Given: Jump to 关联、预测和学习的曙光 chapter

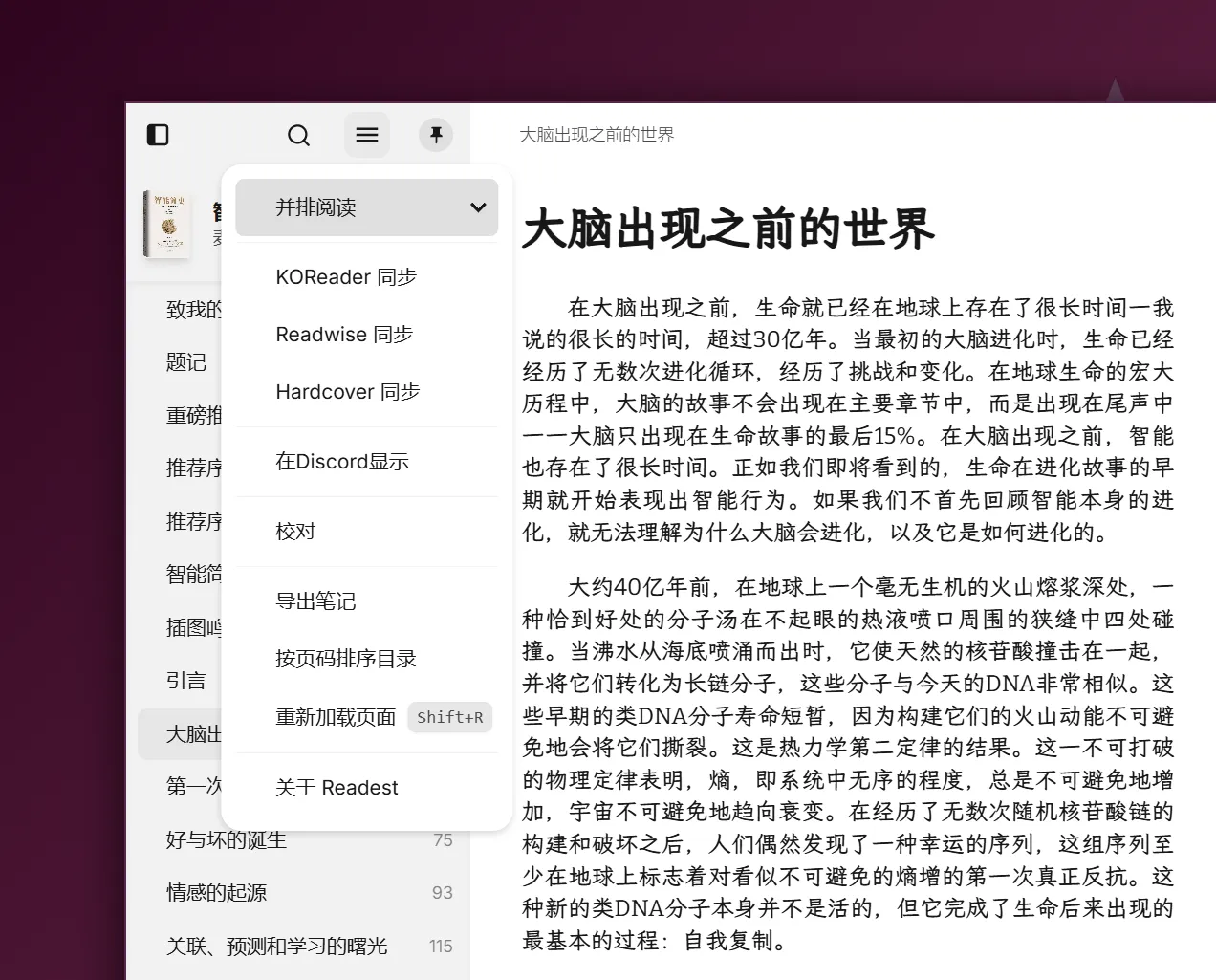Looking at the screenshot, I should pyautogui.click(x=277, y=947).
